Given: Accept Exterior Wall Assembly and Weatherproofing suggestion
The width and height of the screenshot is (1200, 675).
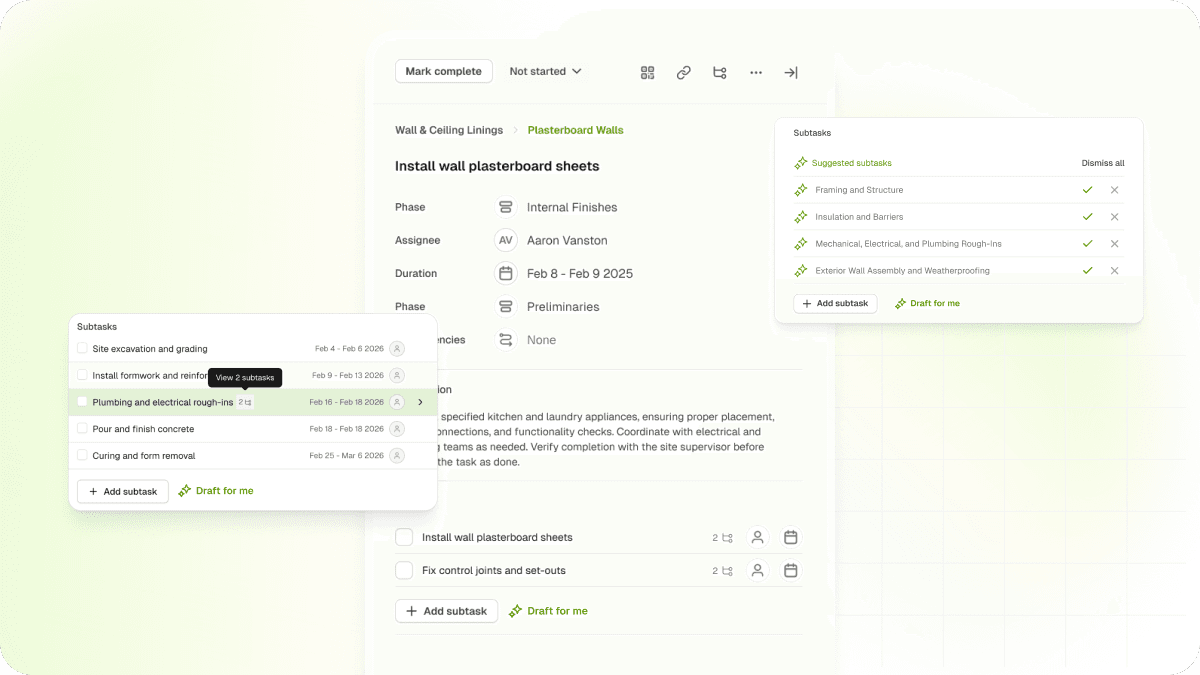Looking at the screenshot, I should tap(1087, 270).
